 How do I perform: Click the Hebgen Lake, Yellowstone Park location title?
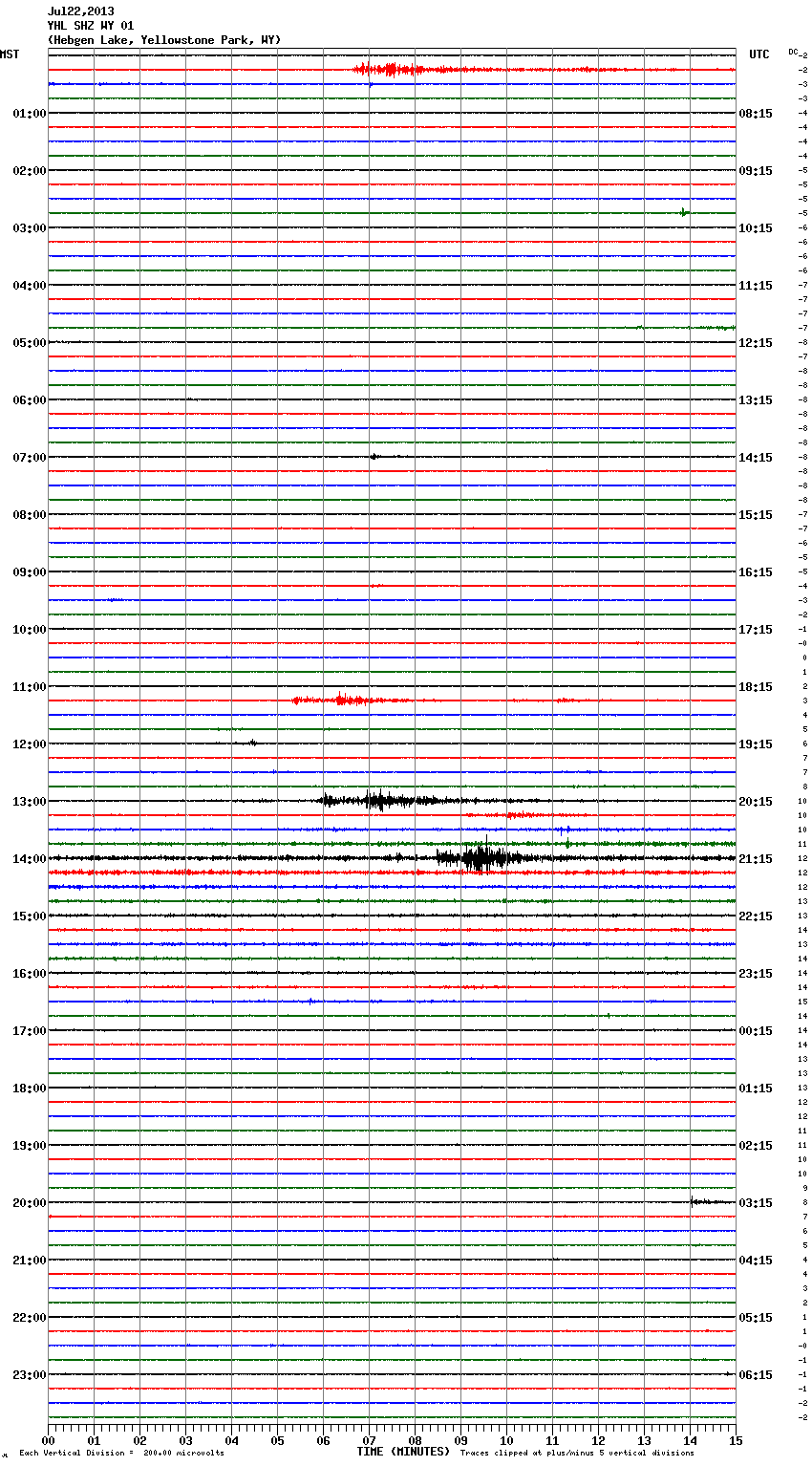(164, 40)
